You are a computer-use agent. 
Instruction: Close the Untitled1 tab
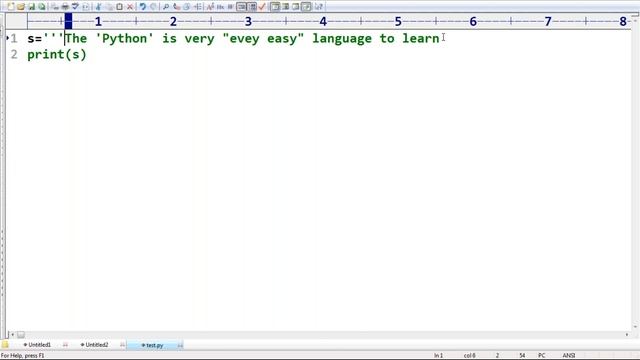pos(65,345)
